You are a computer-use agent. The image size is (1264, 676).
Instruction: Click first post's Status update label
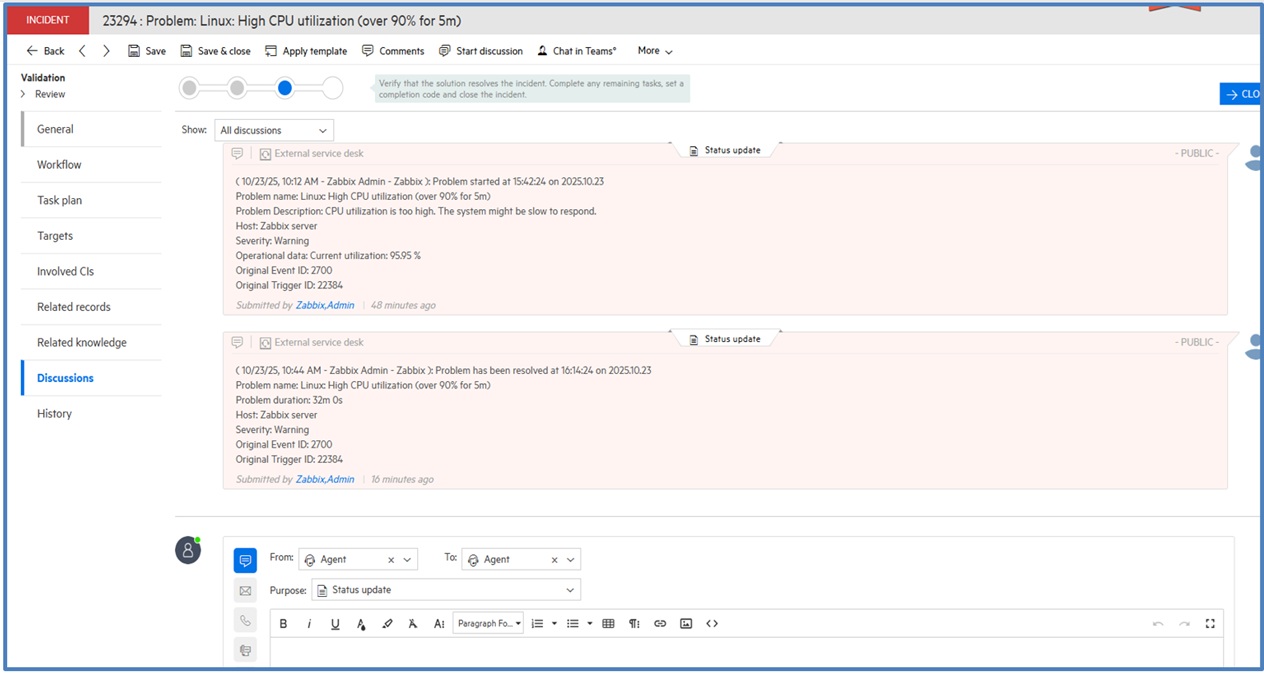pos(725,151)
